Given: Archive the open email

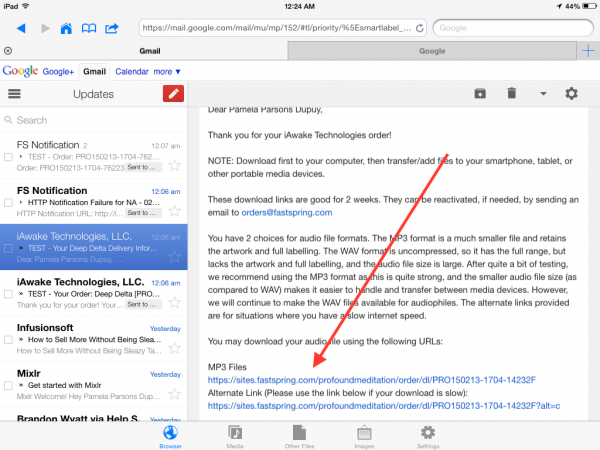Looking at the screenshot, I should coord(480,93).
